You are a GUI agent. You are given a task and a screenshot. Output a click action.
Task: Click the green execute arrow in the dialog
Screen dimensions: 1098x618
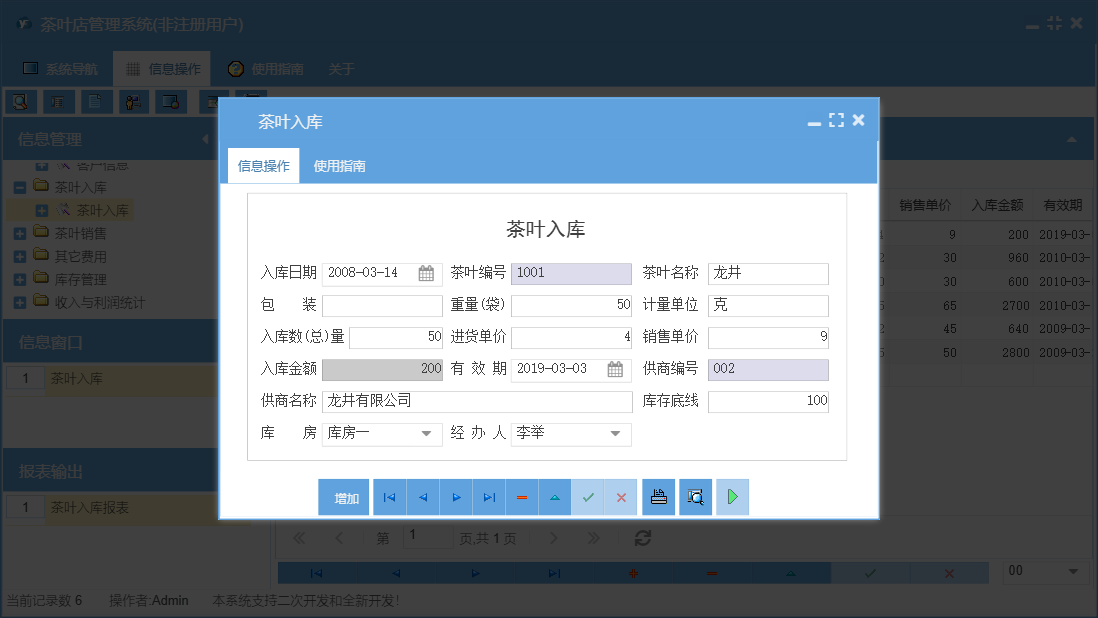pyautogui.click(x=732, y=497)
